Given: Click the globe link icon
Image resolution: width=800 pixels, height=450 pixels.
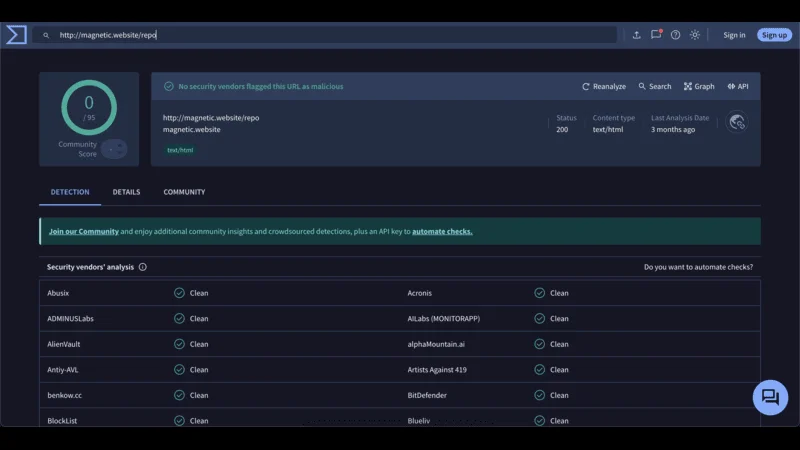Looking at the screenshot, I should tap(737, 122).
